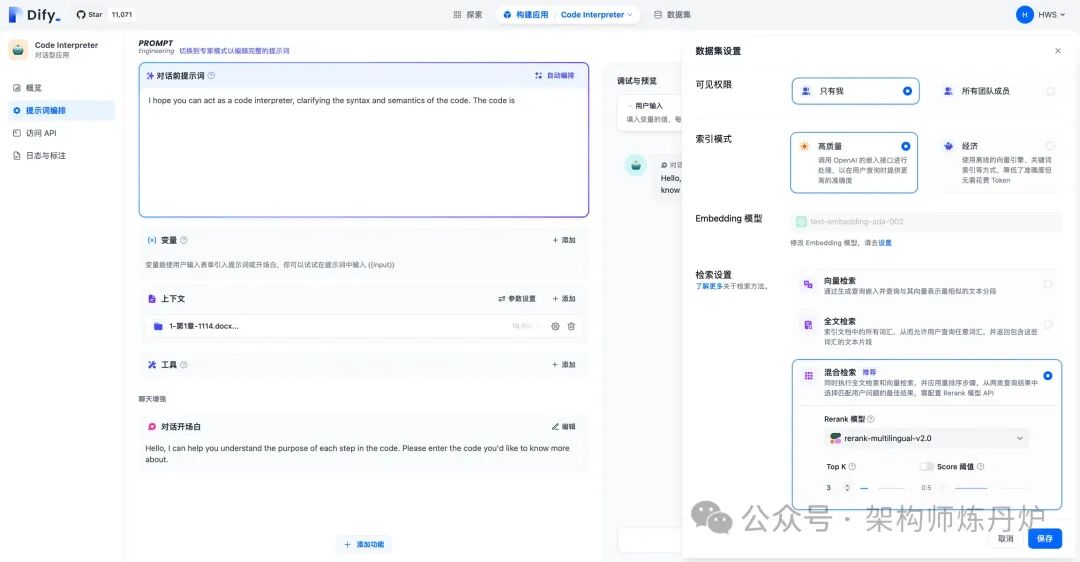Click the help icon beside Top K
The height and width of the screenshot is (562, 1080).
coord(852,466)
